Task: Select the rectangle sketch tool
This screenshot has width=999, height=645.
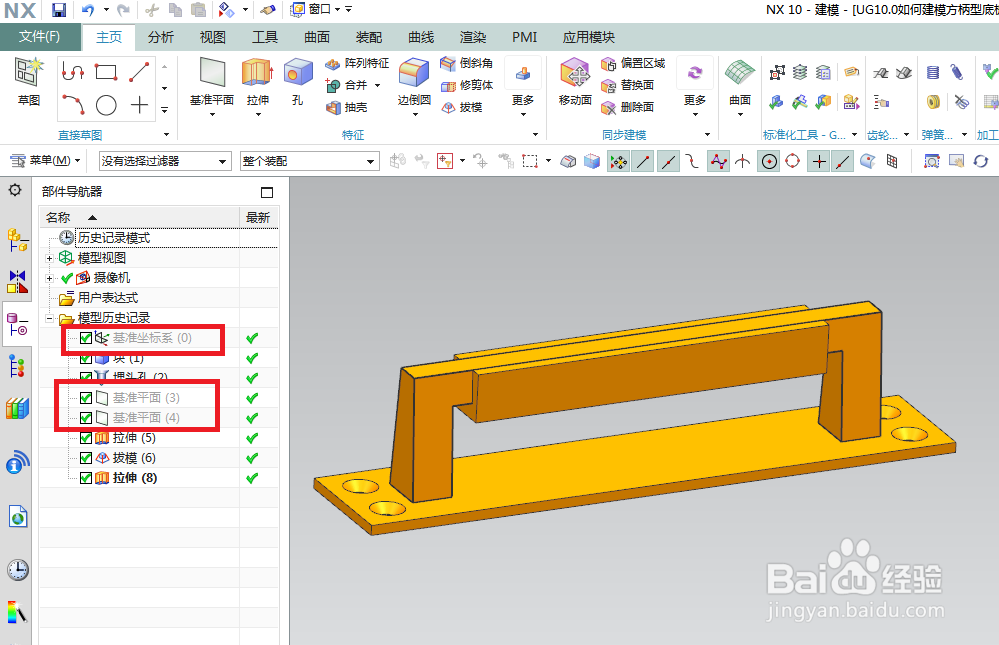Action: pyautogui.click(x=106, y=72)
